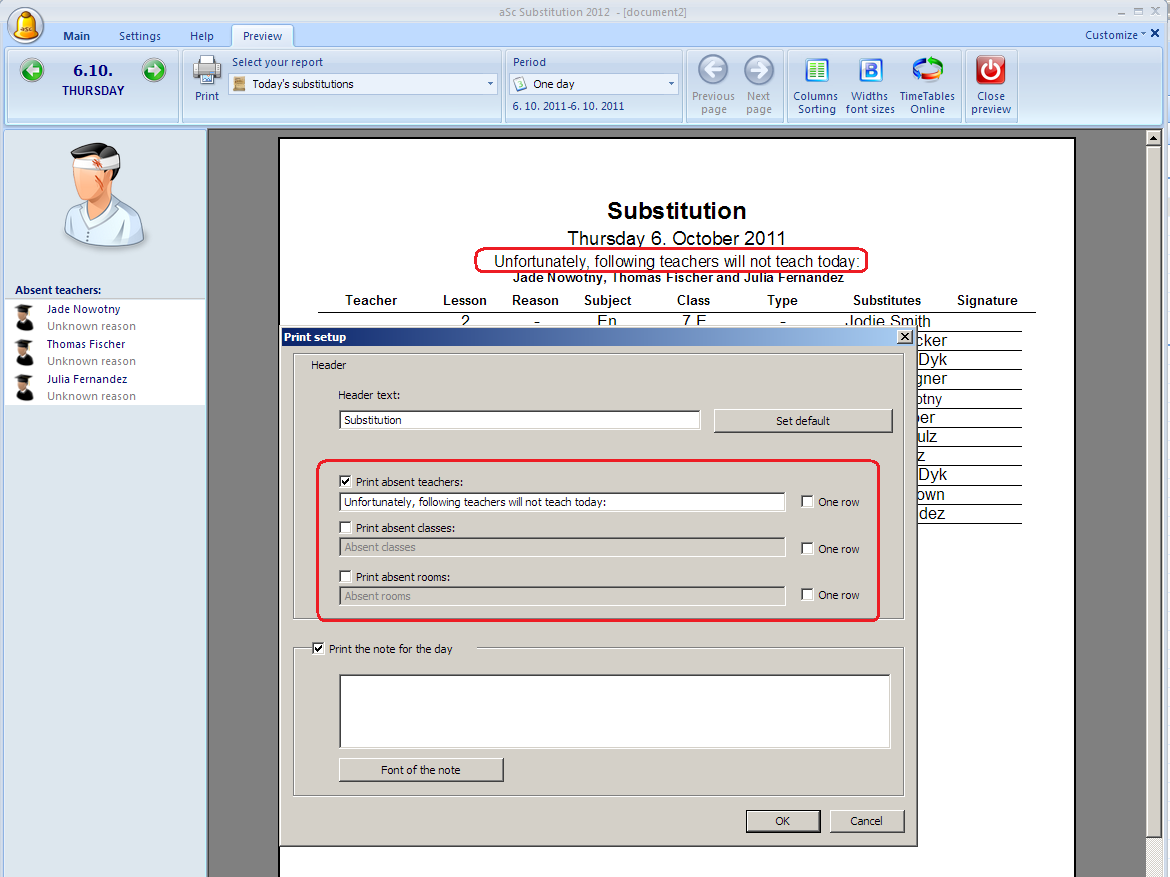The height and width of the screenshot is (877, 1170).
Task: Toggle One row checkbox for absent teachers
Action: coord(807,502)
